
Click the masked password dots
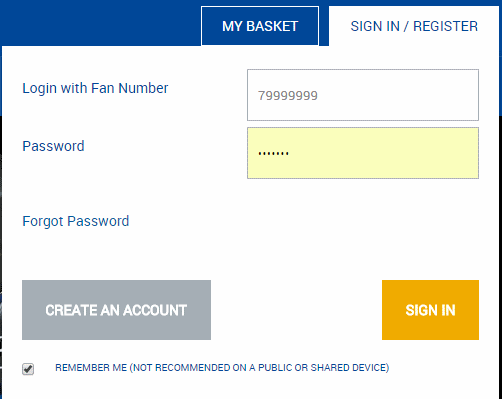pos(273,154)
